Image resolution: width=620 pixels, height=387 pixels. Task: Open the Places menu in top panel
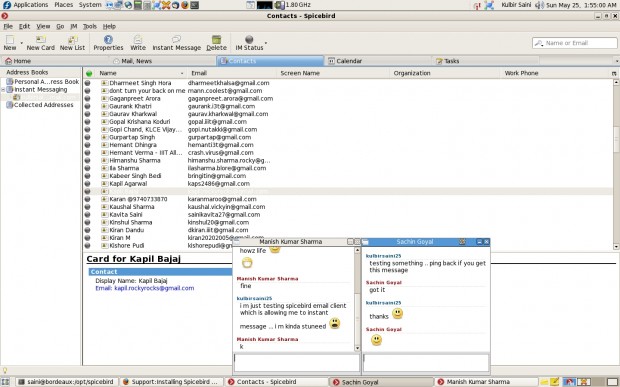coord(64,5)
